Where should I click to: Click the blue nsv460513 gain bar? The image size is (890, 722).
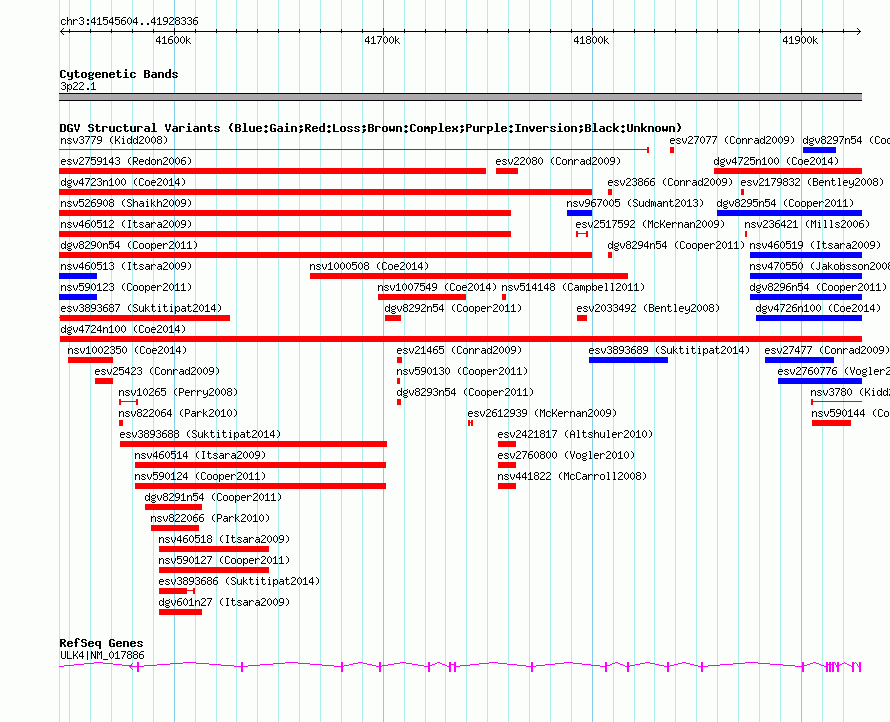[78, 276]
